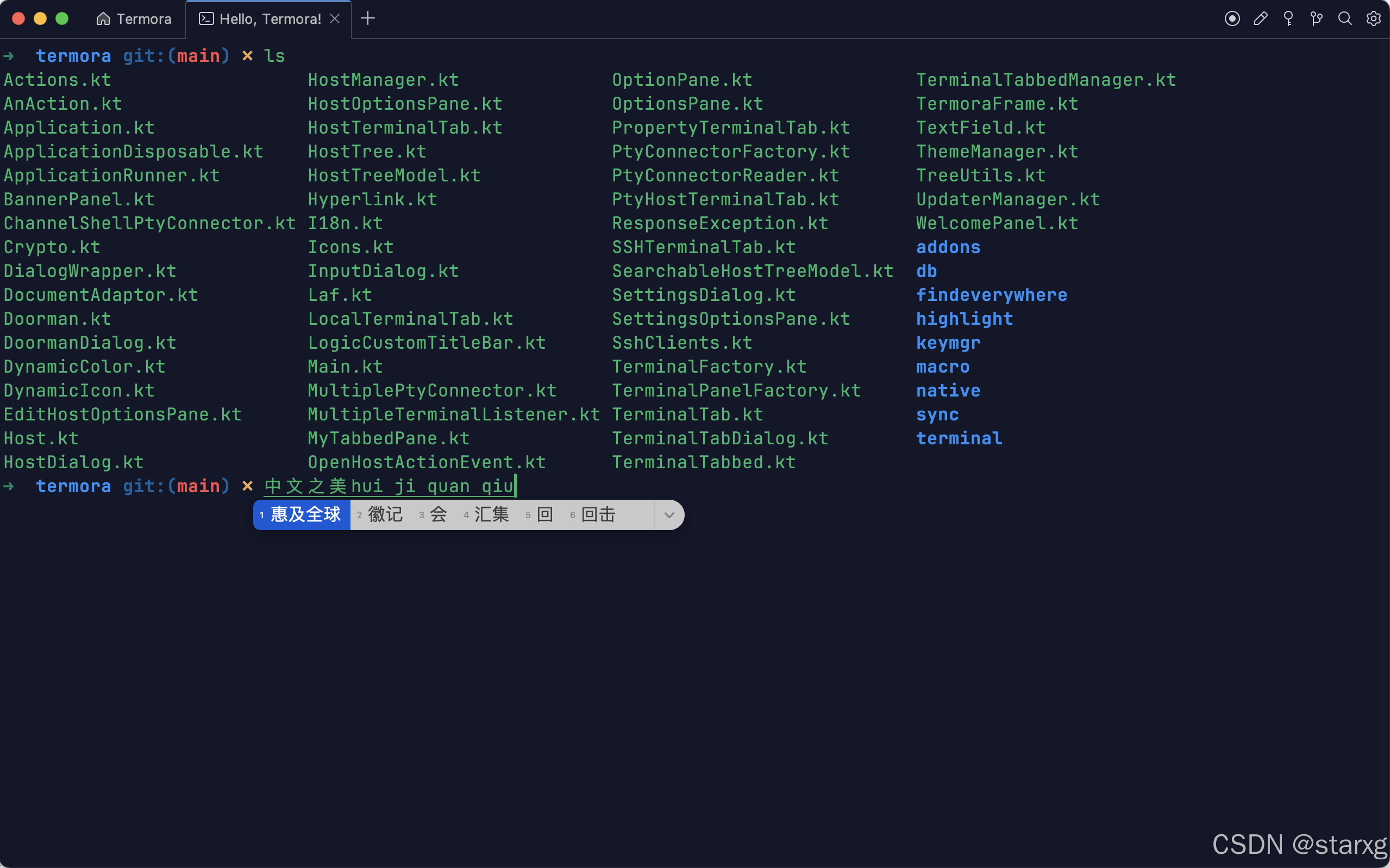Viewport: 1390px width, 868px height.
Task: Click terminal icon on Hello, Termora! tab
Action: coord(206,19)
